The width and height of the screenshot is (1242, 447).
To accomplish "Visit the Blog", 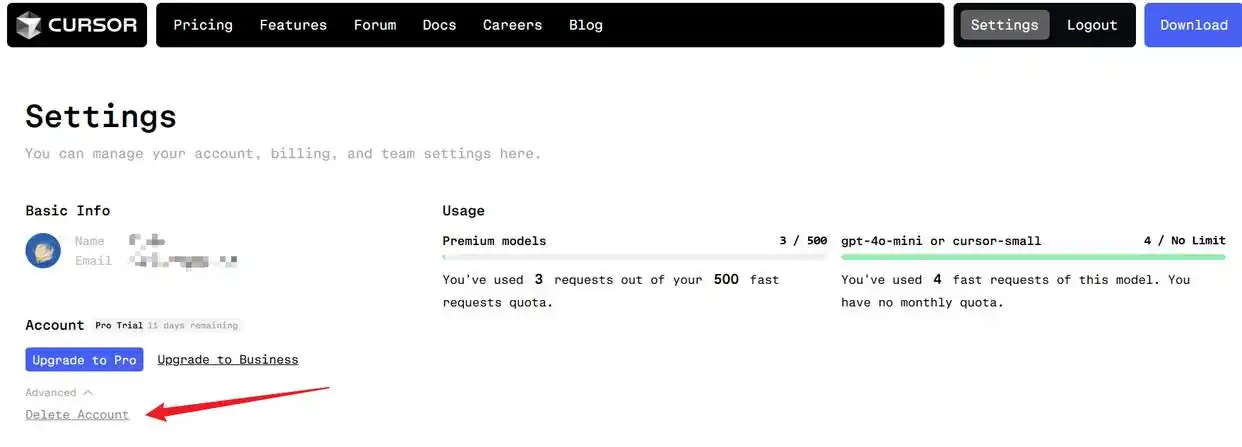I will (x=586, y=25).
